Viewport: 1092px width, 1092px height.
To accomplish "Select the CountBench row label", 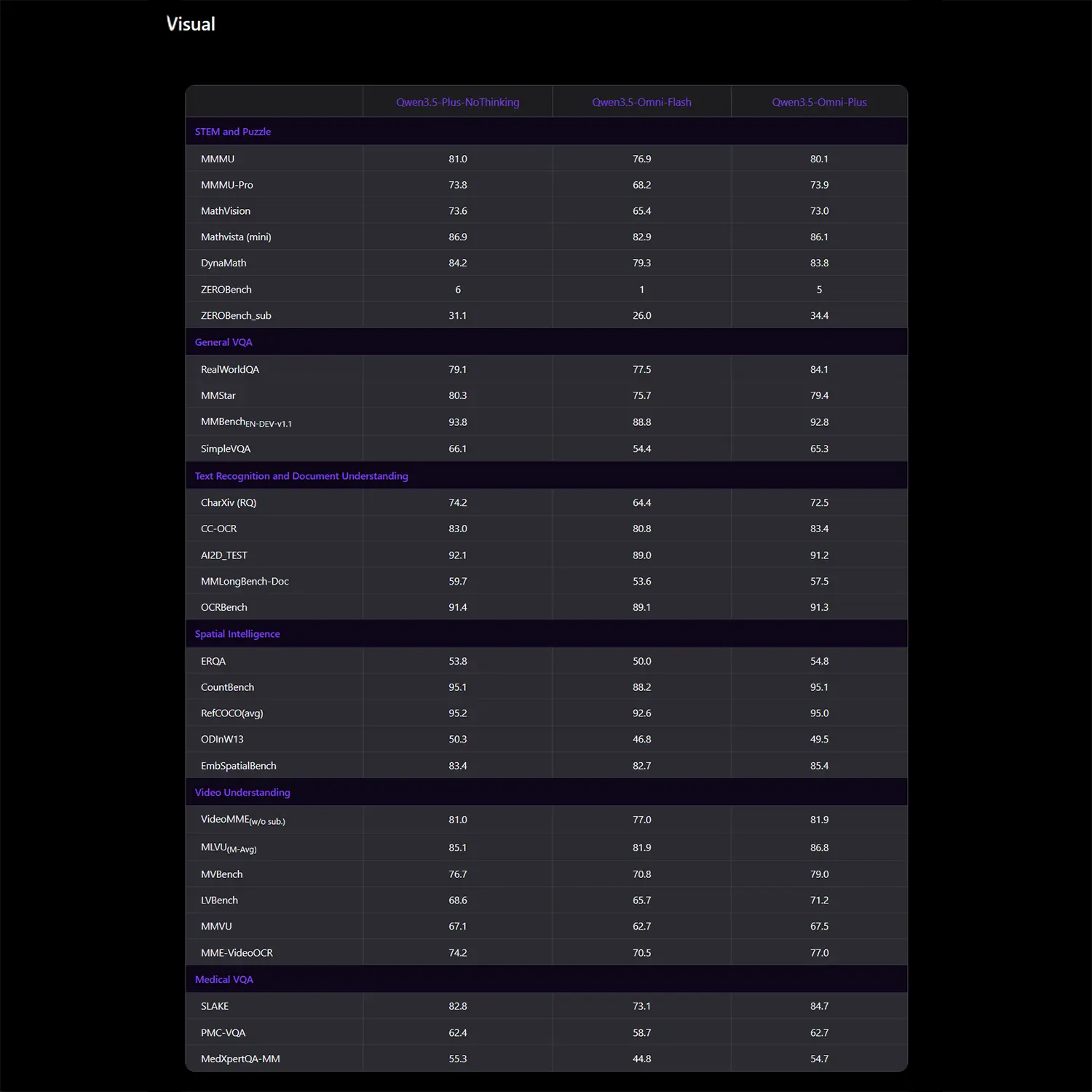I will 227,687.
